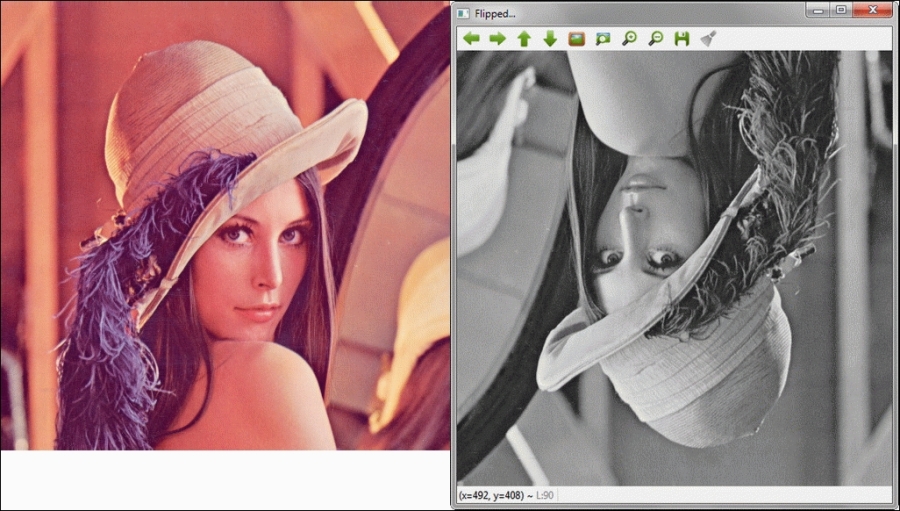Close the Flipped window
The height and width of the screenshot is (511, 900).
click(x=873, y=10)
